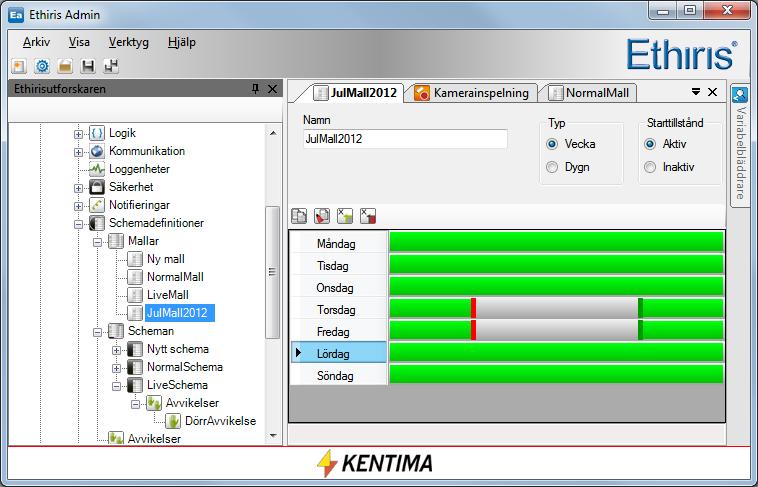Click the Variabelbläddrare side panel icon
The width and height of the screenshot is (758, 487).
point(740,94)
